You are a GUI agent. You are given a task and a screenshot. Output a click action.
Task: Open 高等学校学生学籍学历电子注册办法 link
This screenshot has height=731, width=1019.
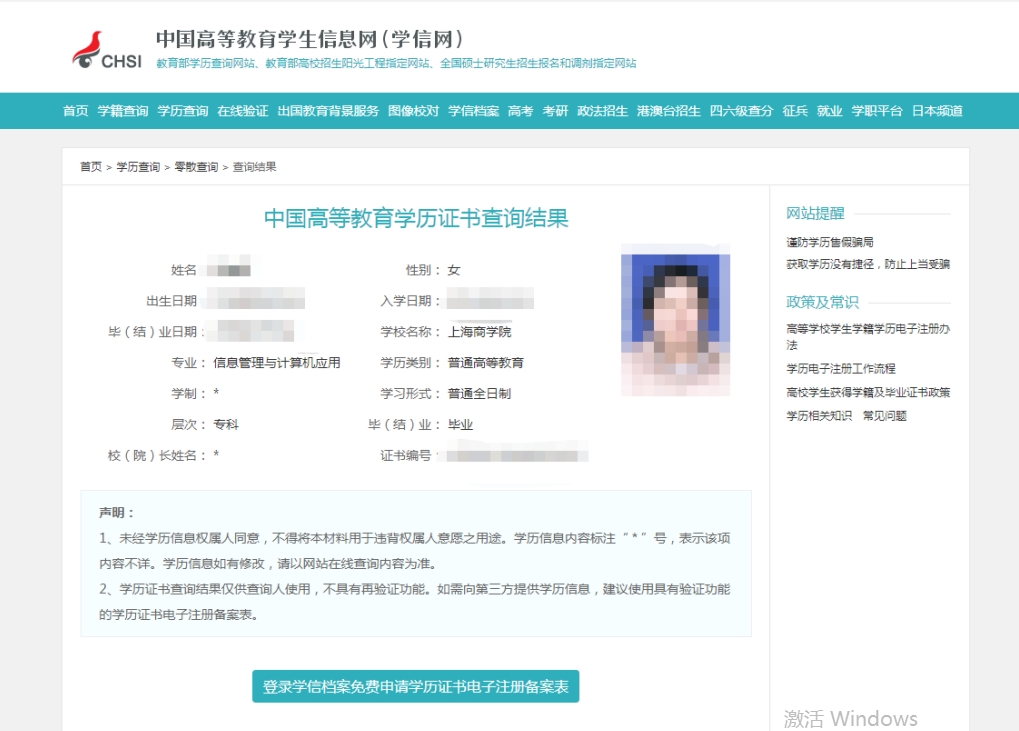point(868,337)
